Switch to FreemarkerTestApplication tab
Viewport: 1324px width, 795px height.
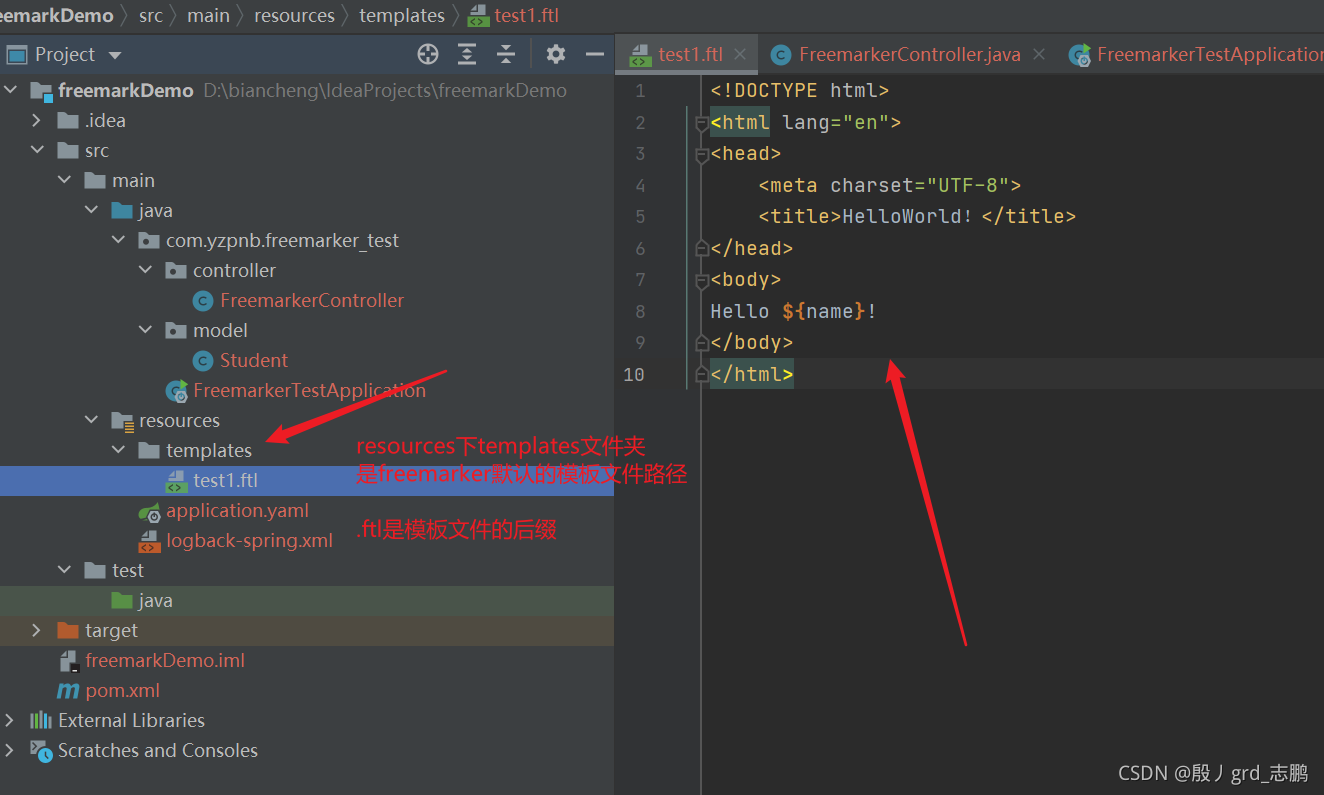coord(1196,54)
